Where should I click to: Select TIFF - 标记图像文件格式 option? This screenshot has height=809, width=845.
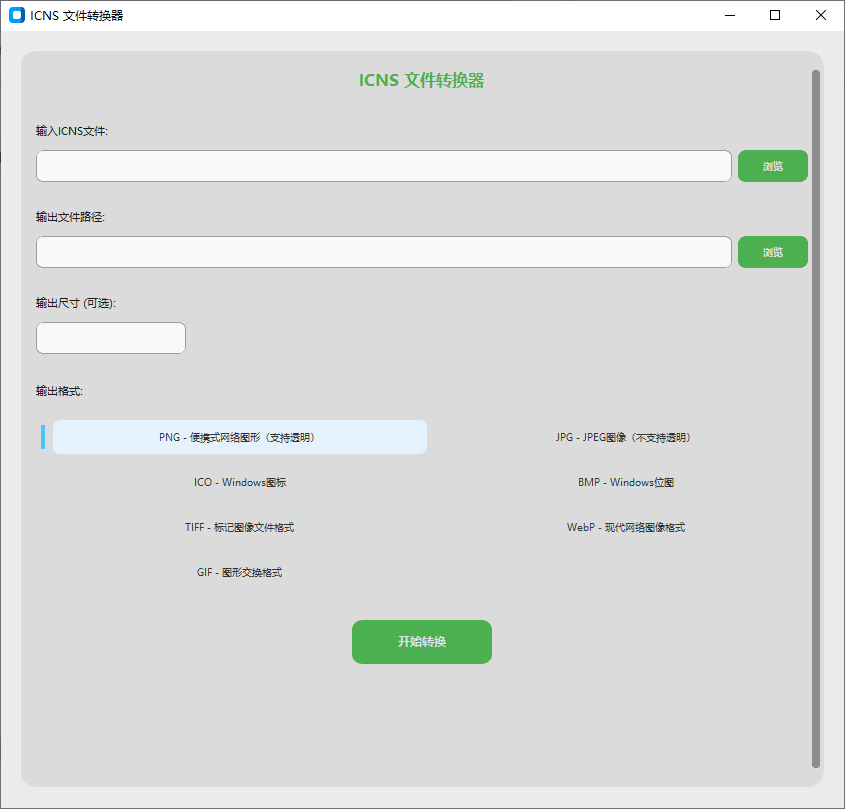(x=239, y=527)
